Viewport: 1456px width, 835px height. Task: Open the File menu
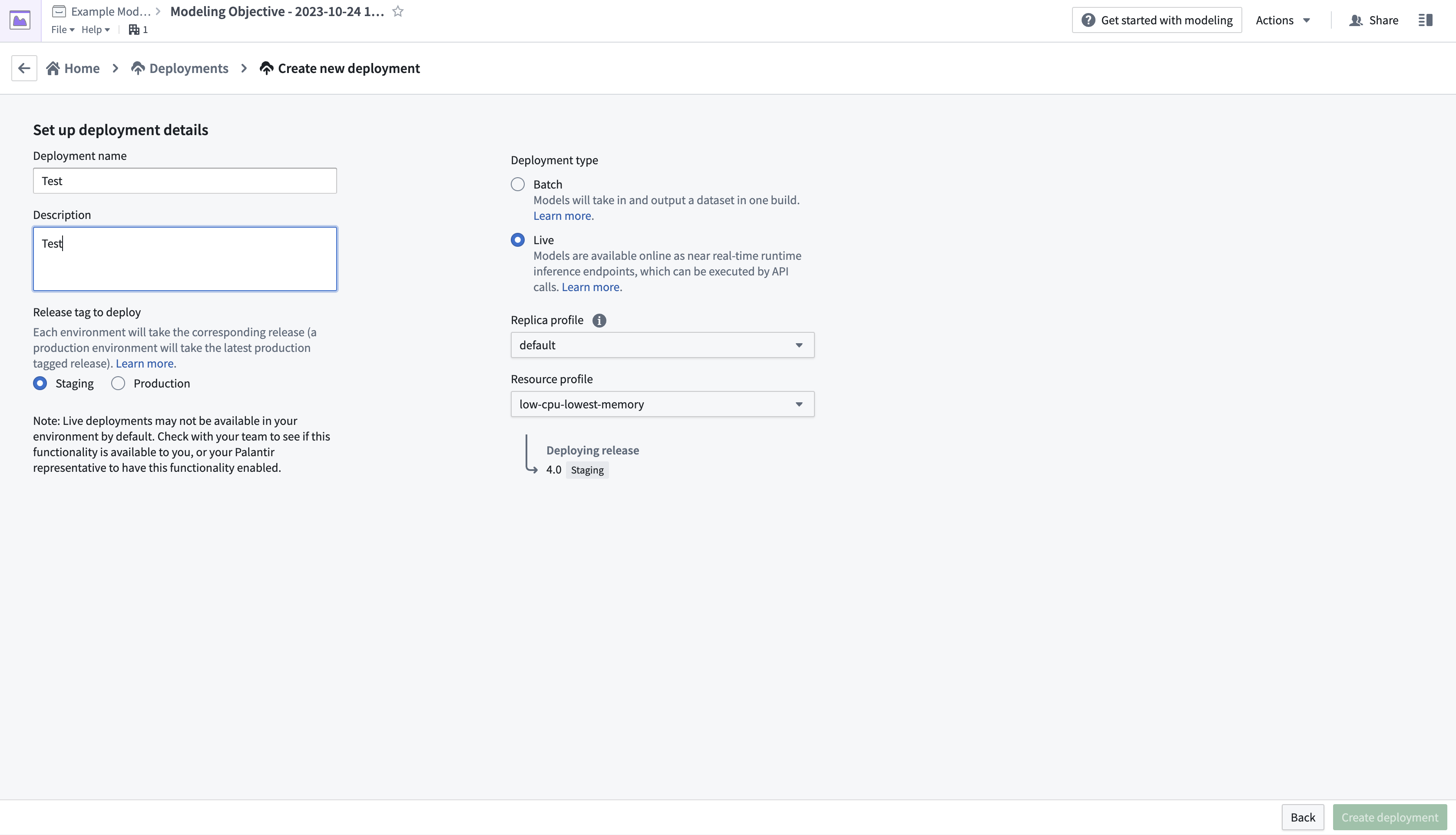[63, 30]
